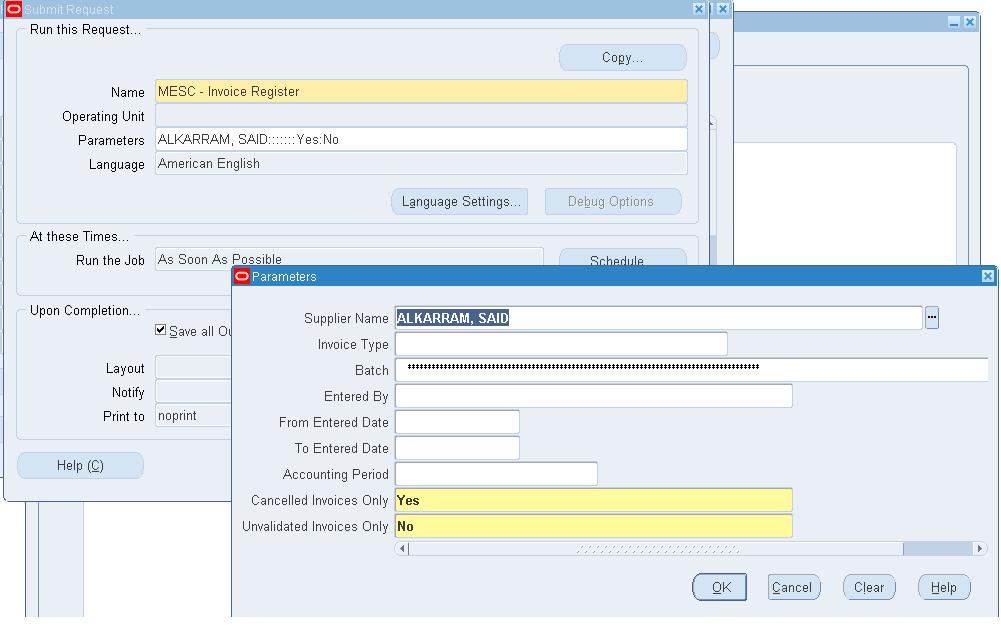
Task: Click the Oracle icon in Parameters title bar
Action: (242, 277)
